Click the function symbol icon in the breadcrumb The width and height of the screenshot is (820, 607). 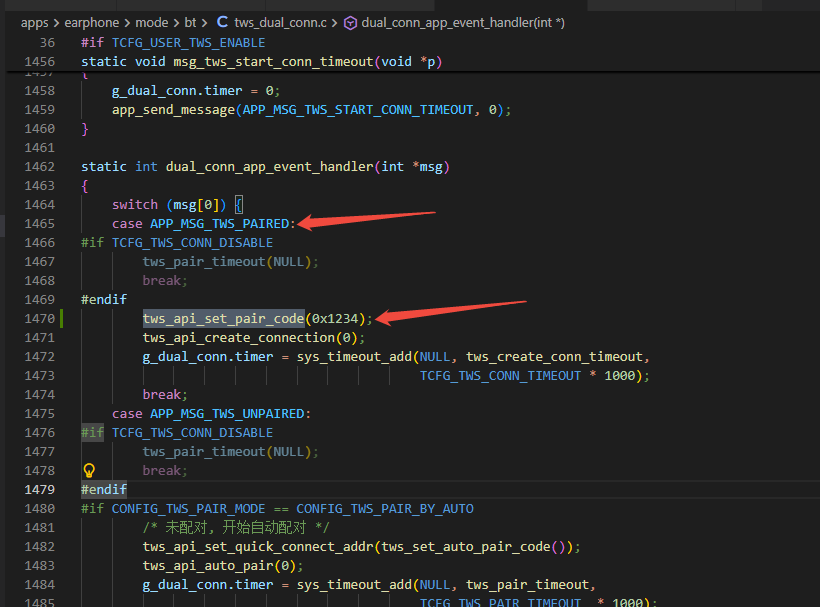pos(350,23)
